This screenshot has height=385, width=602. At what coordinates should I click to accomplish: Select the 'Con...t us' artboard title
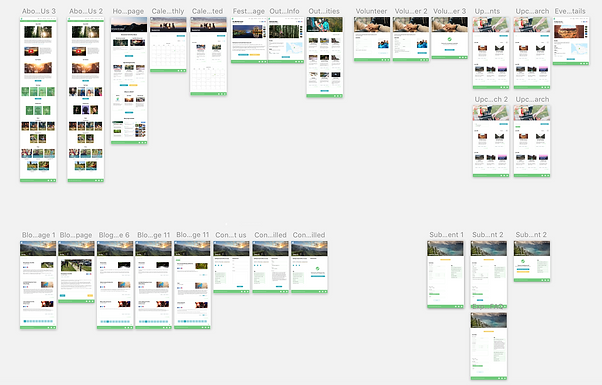[x=231, y=235]
